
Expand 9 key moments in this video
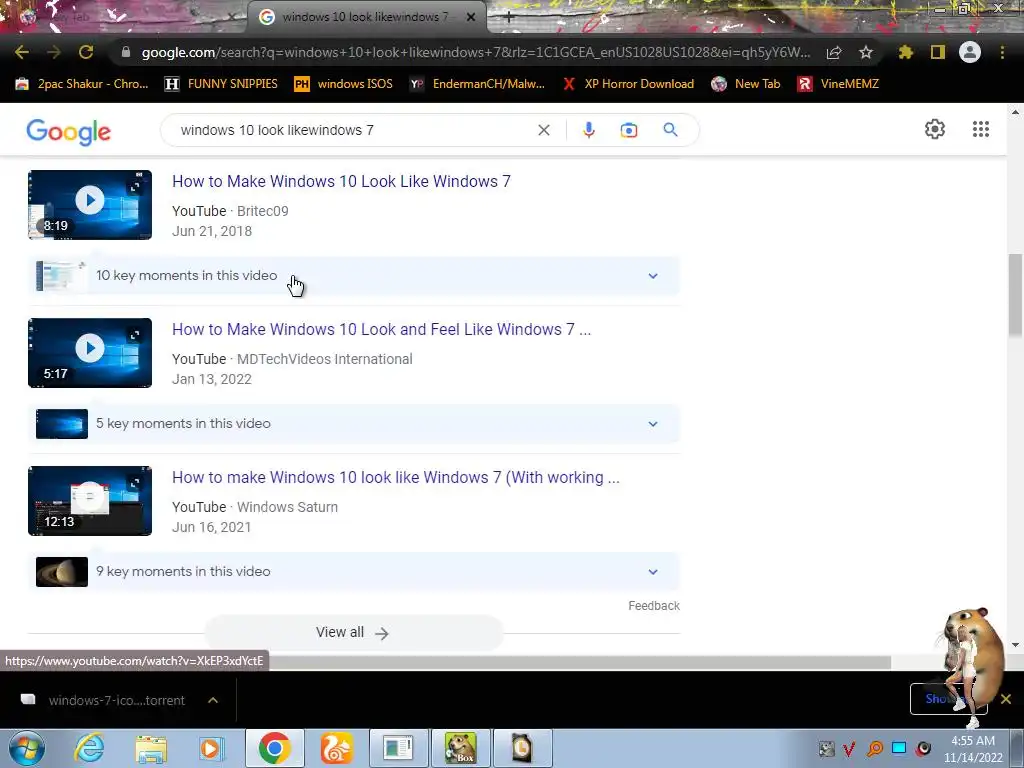point(353,571)
